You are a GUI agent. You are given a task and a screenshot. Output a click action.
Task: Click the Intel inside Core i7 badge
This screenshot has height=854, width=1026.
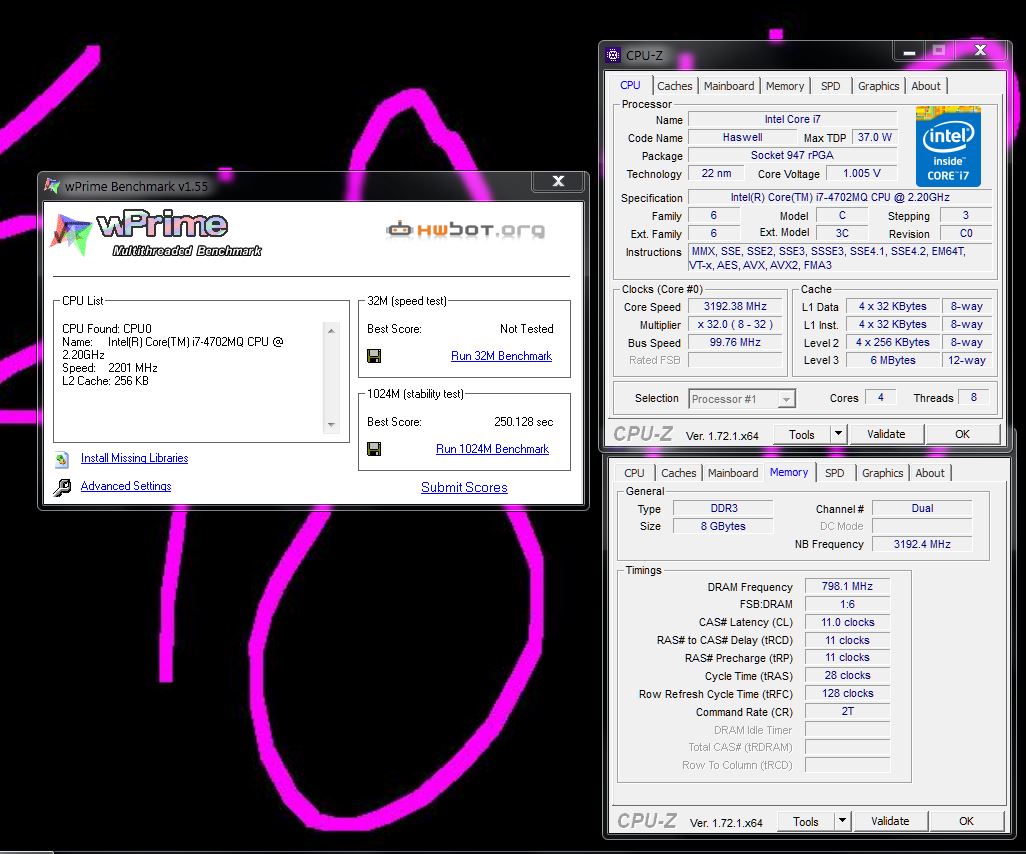[948, 146]
